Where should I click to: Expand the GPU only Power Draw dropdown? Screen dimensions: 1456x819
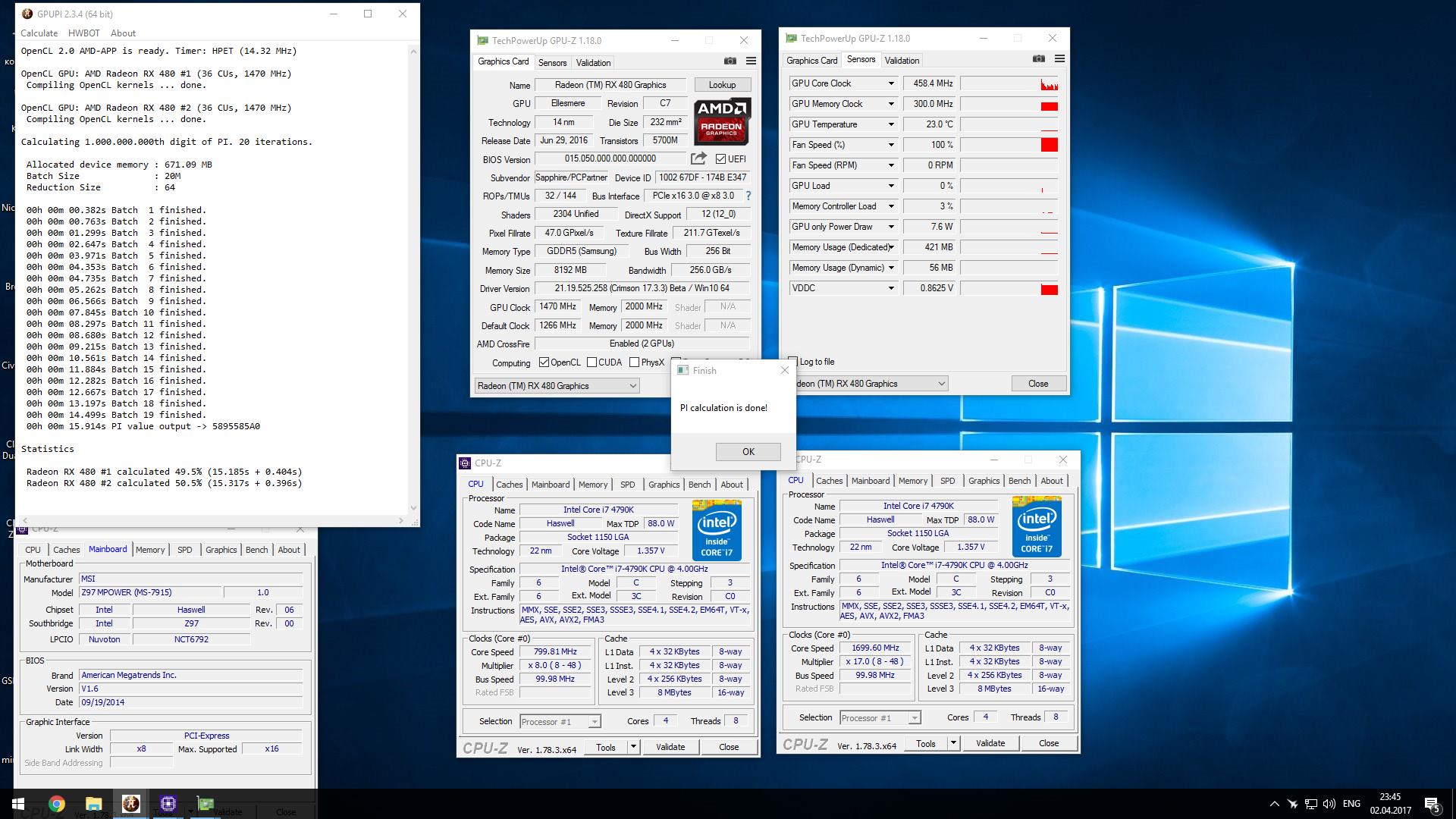pyautogui.click(x=891, y=227)
